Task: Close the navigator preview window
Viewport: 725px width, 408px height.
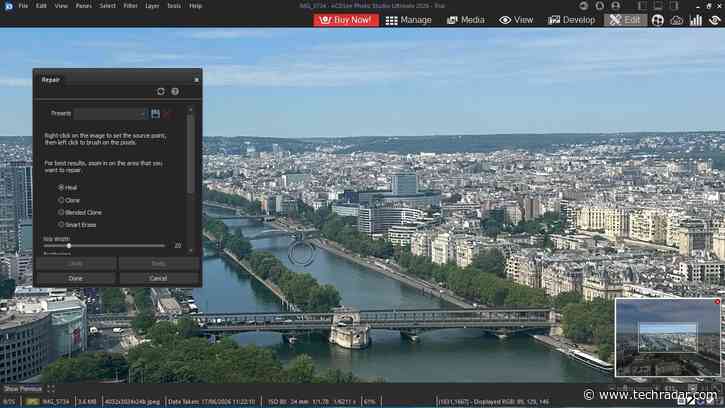Action: pyautogui.click(x=717, y=302)
